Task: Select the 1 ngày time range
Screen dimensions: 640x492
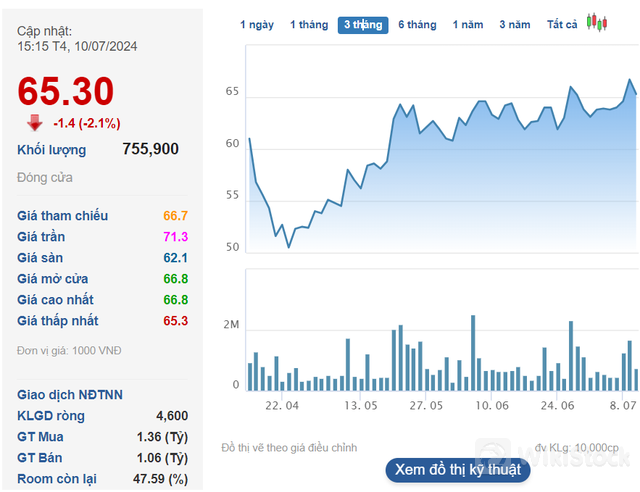Action: click(x=257, y=25)
